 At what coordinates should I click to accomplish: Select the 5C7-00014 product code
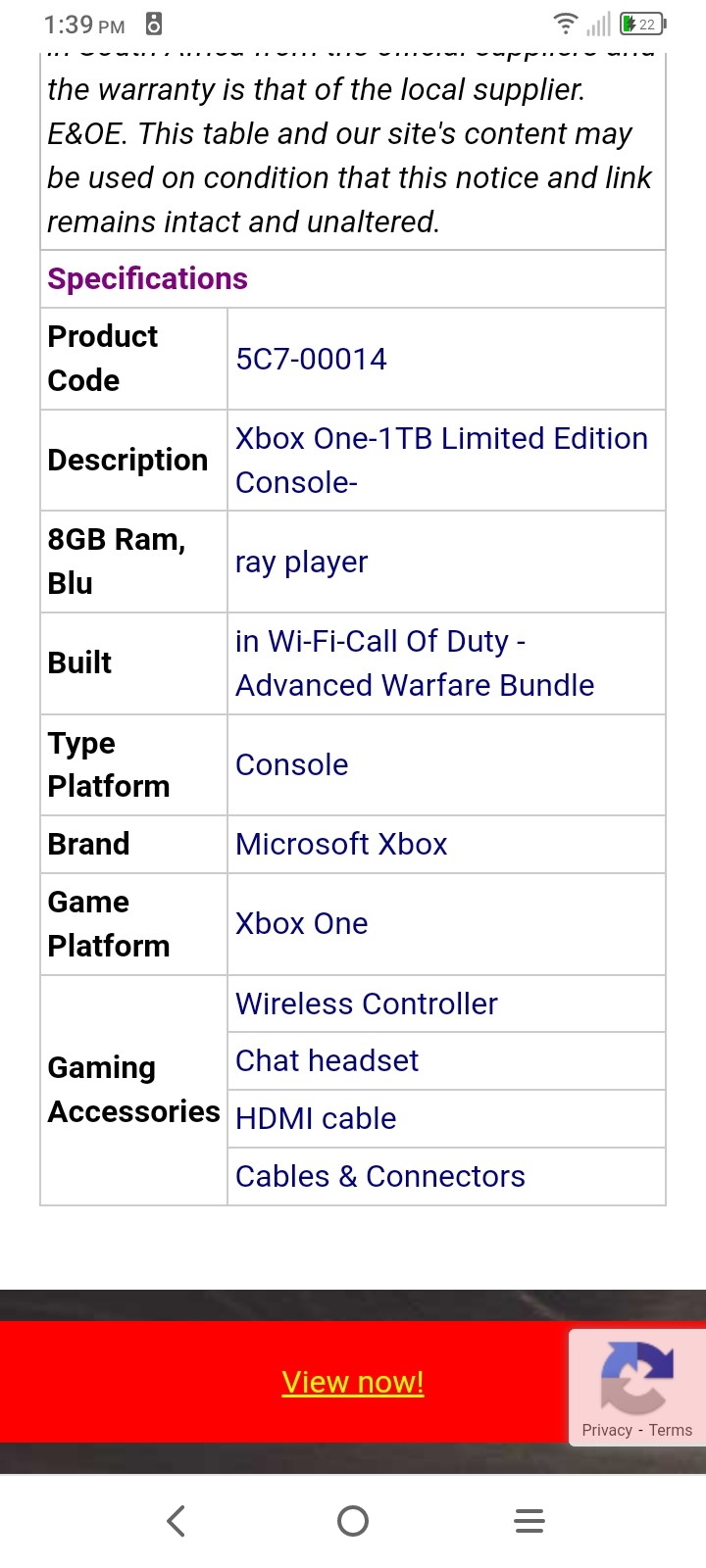tap(311, 359)
